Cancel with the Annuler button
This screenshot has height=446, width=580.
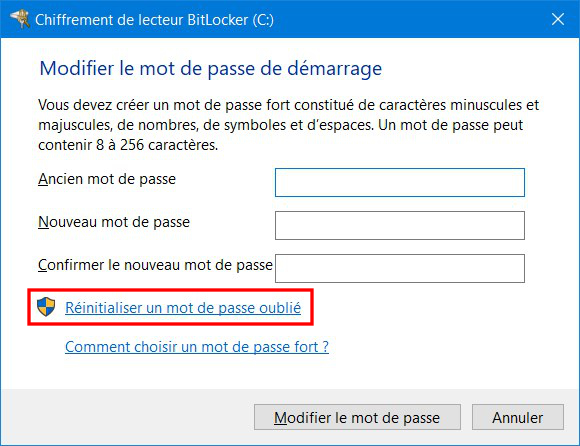(518, 417)
